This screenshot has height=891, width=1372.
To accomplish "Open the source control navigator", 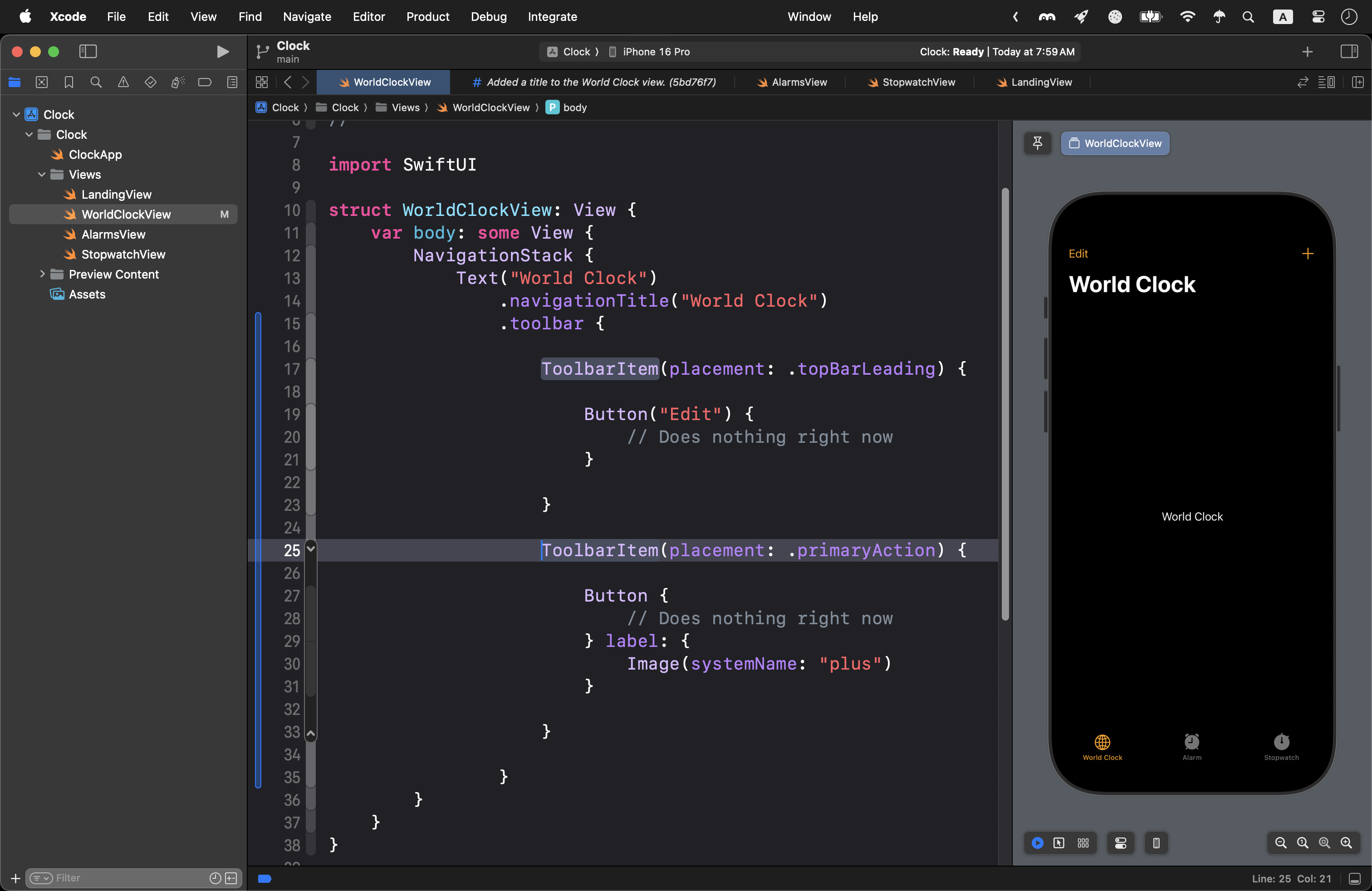I will pos(41,83).
